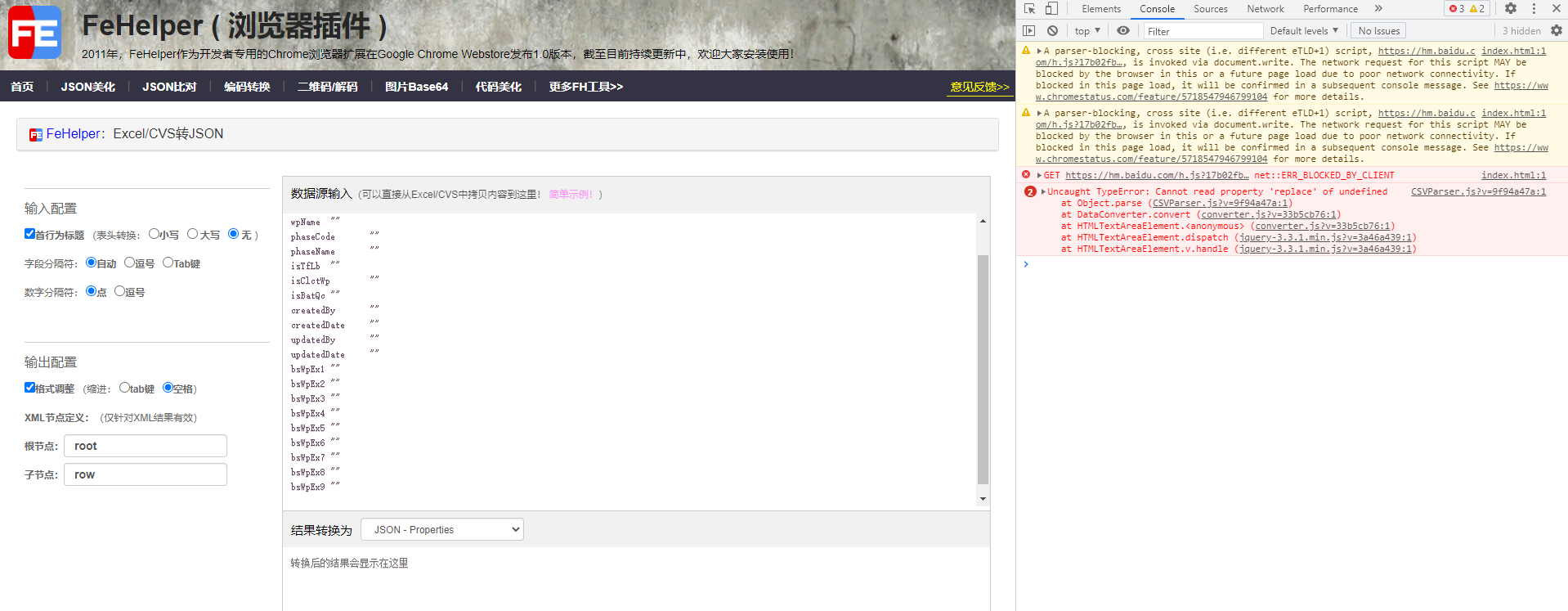Click the 子节点 row input field

tap(146, 474)
